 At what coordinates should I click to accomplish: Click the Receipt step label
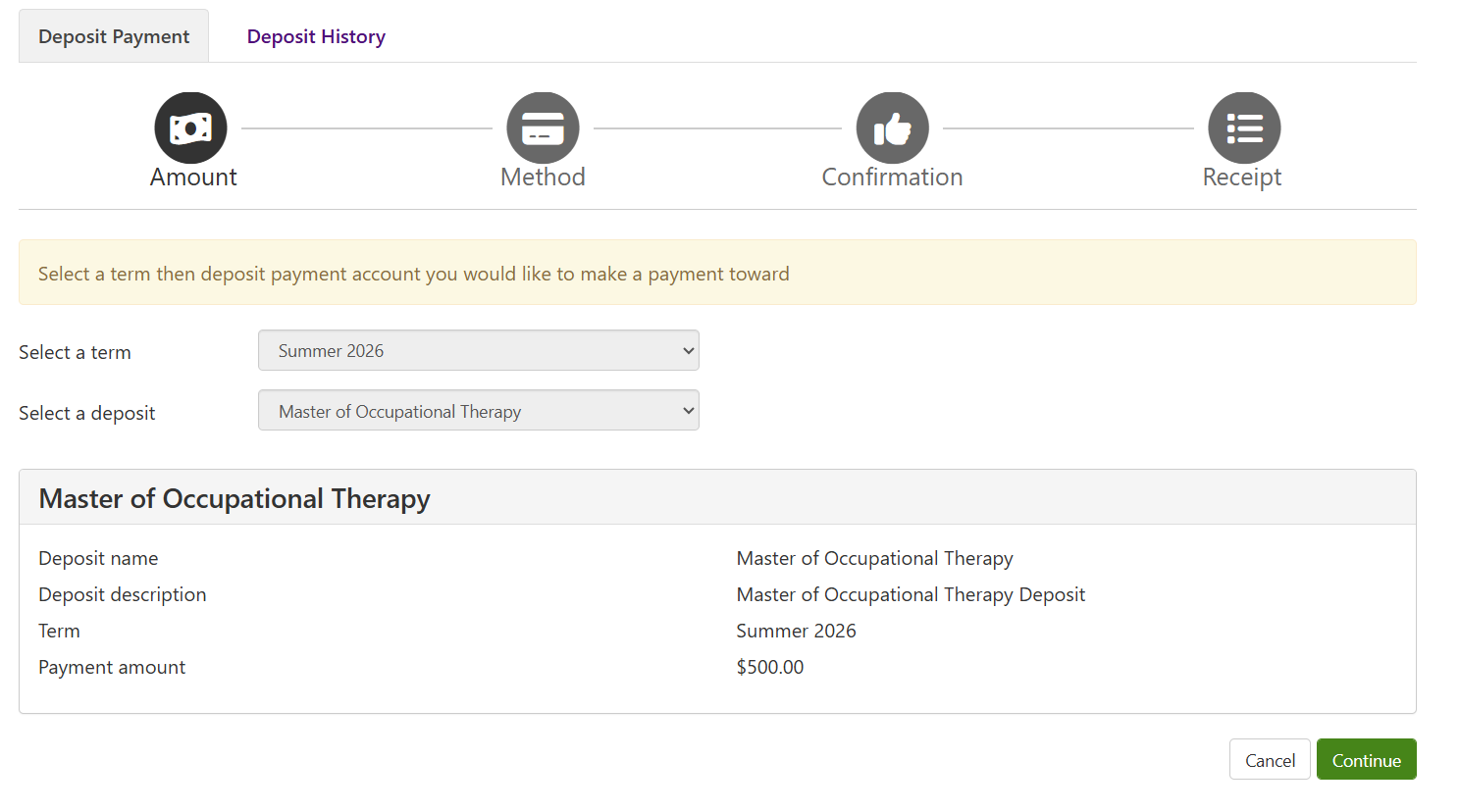1242,178
